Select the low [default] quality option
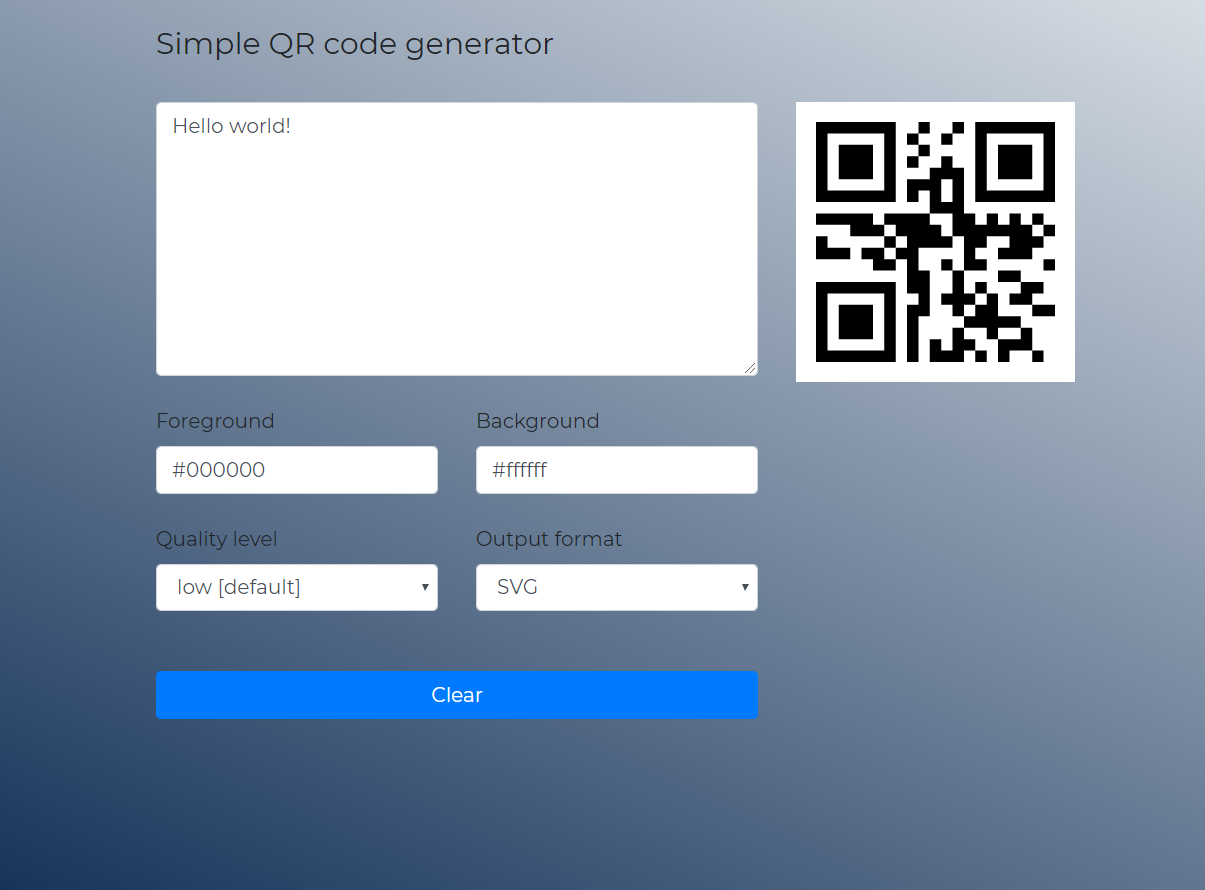Viewport: 1205px width, 890px height. click(238, 587)
